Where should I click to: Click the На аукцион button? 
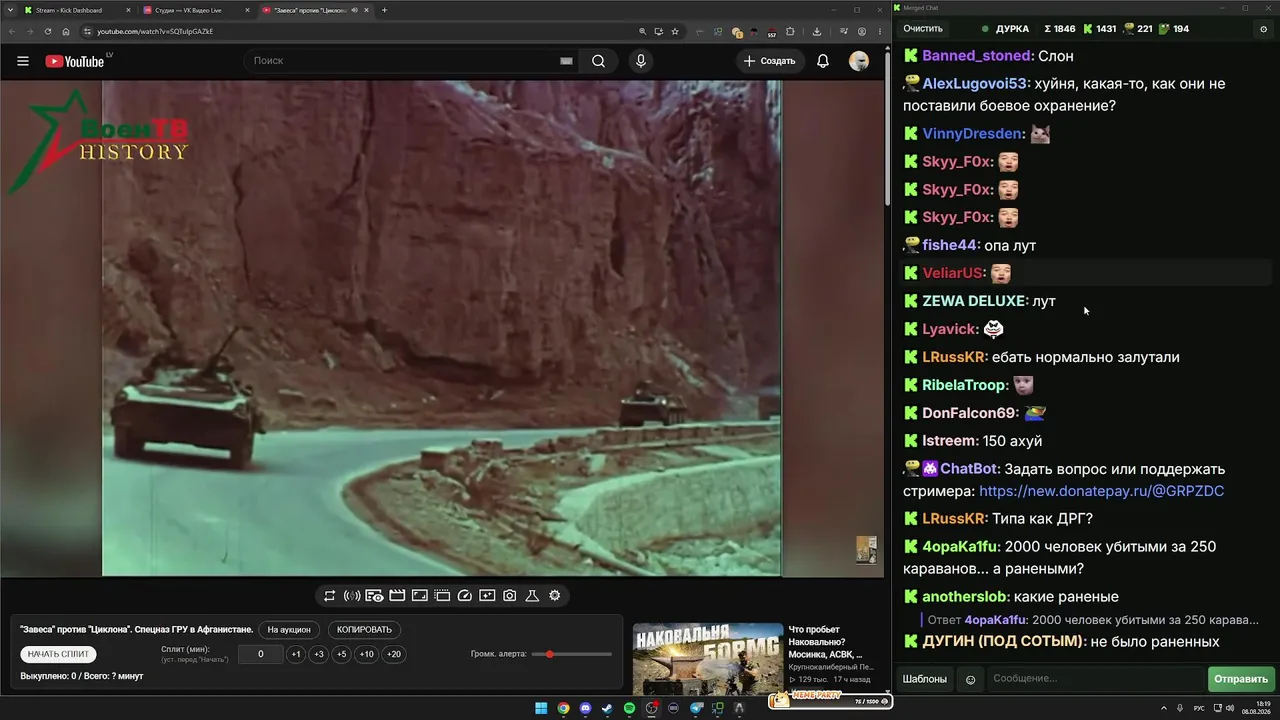(x=290, y=630)
